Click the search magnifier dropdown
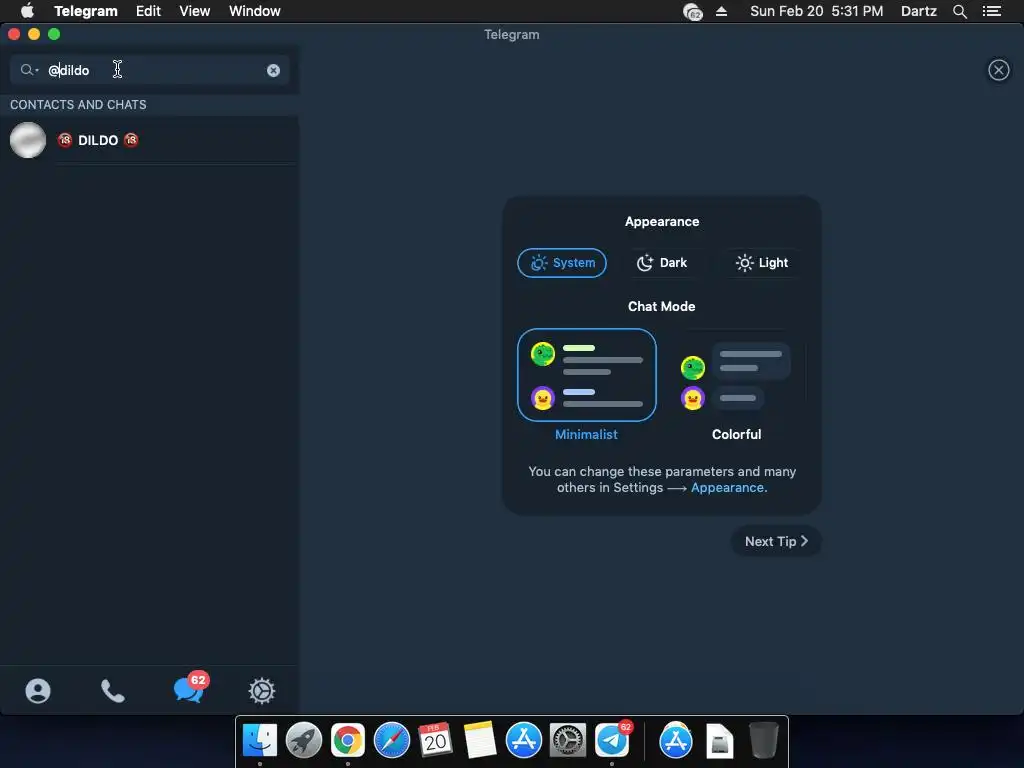Viewport: 1024px width, 768px height. click(x=29, y=70)
